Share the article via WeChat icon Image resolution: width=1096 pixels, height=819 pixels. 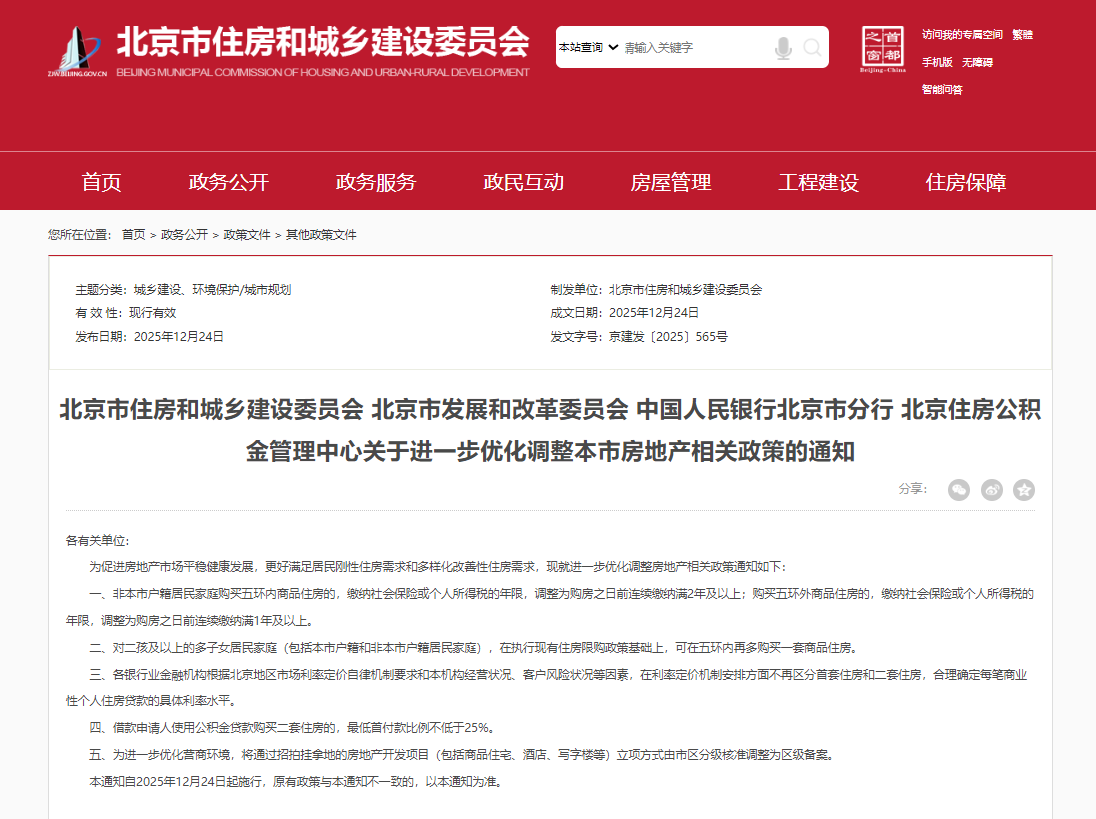point(959,489)
